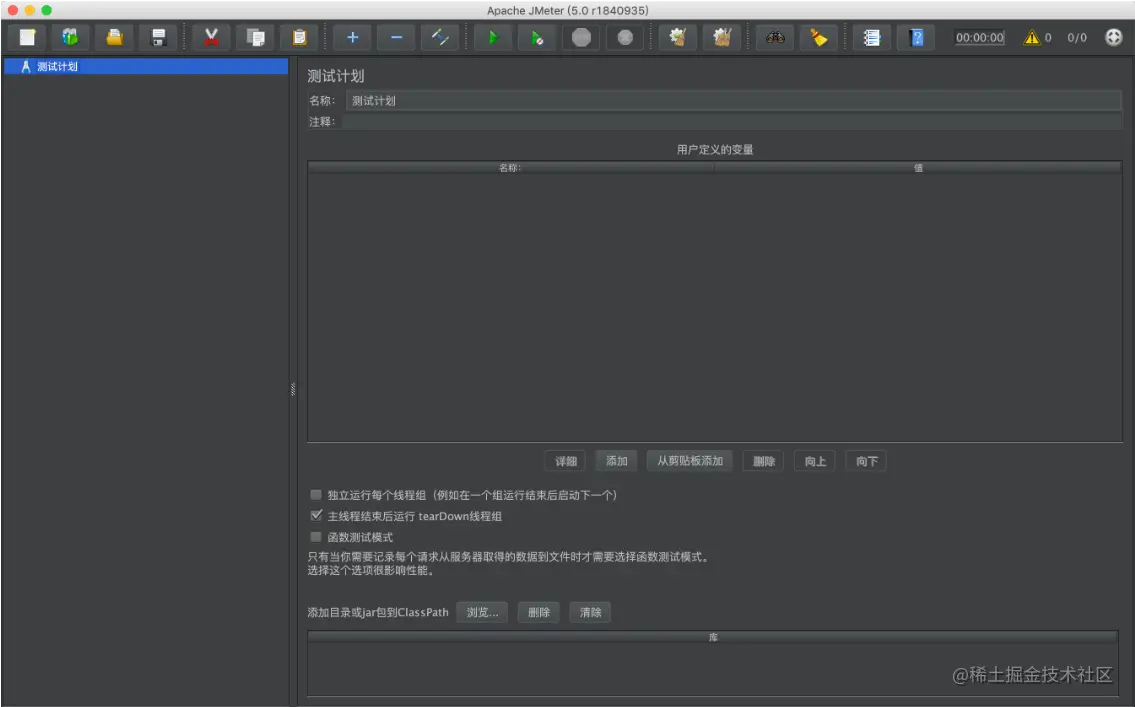This screenshot has width=1135, height=707.
Task: Click the 值 column header in variables table
Action: pos(918,168)
